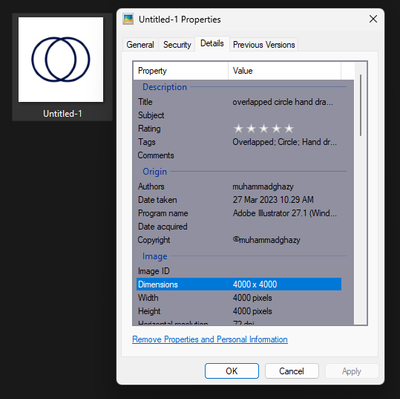
Task: Select Program name value Adobe Illustrator 27.1
Action: (x=285, y=213)
